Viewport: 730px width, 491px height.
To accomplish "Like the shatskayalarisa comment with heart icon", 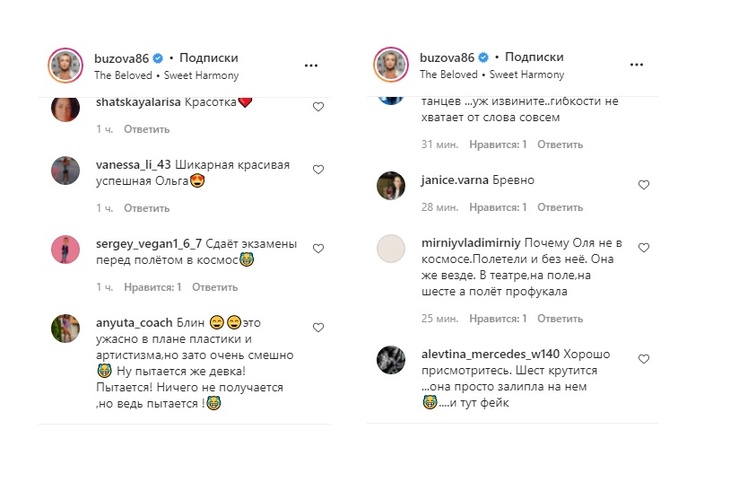I will click(x=318, y=106).
